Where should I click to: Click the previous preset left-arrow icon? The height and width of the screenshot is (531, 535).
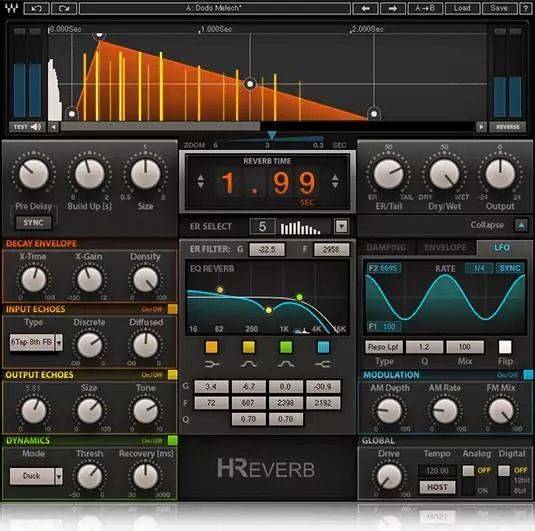pyautogui.click(x=365, y=8)
